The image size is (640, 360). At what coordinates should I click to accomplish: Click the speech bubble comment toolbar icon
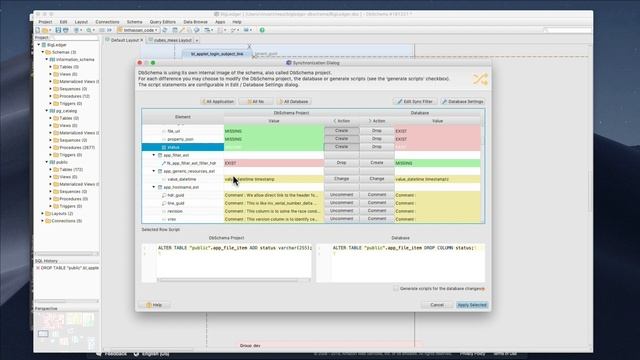[197, 30]
